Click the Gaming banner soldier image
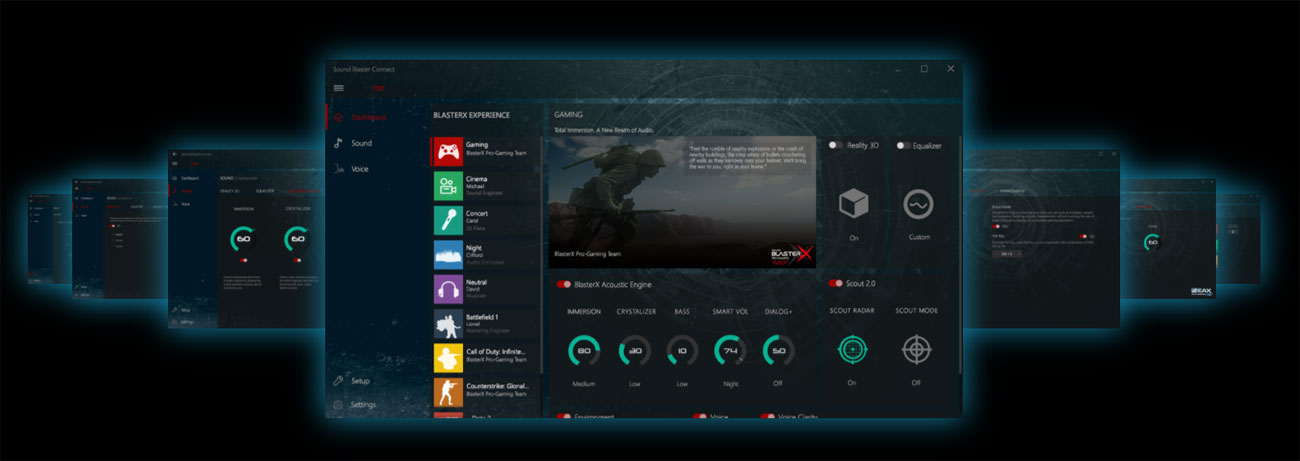The height and width of the screenshot is (461, 1300). point(682,202)
